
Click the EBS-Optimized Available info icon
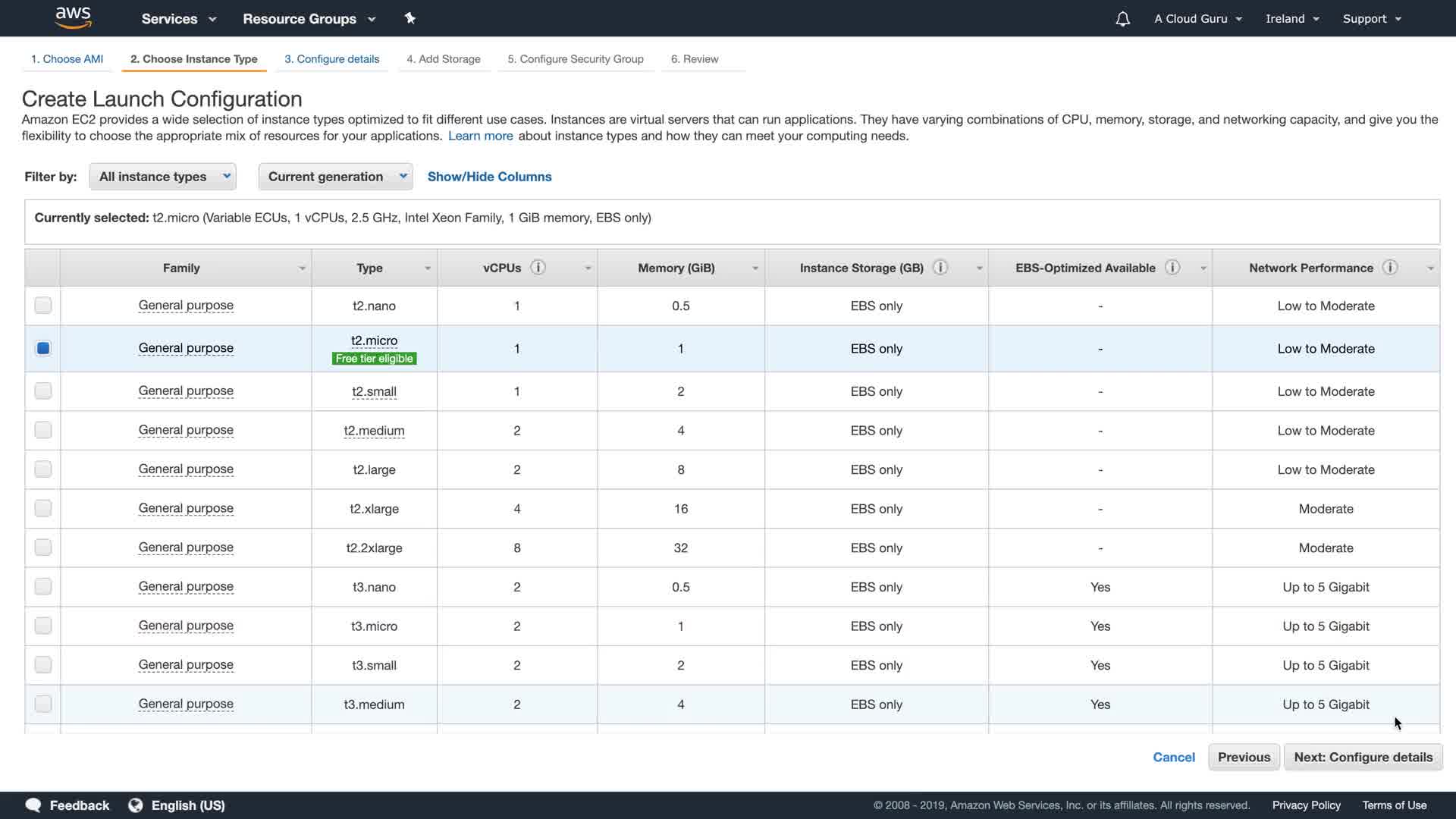1172,267
